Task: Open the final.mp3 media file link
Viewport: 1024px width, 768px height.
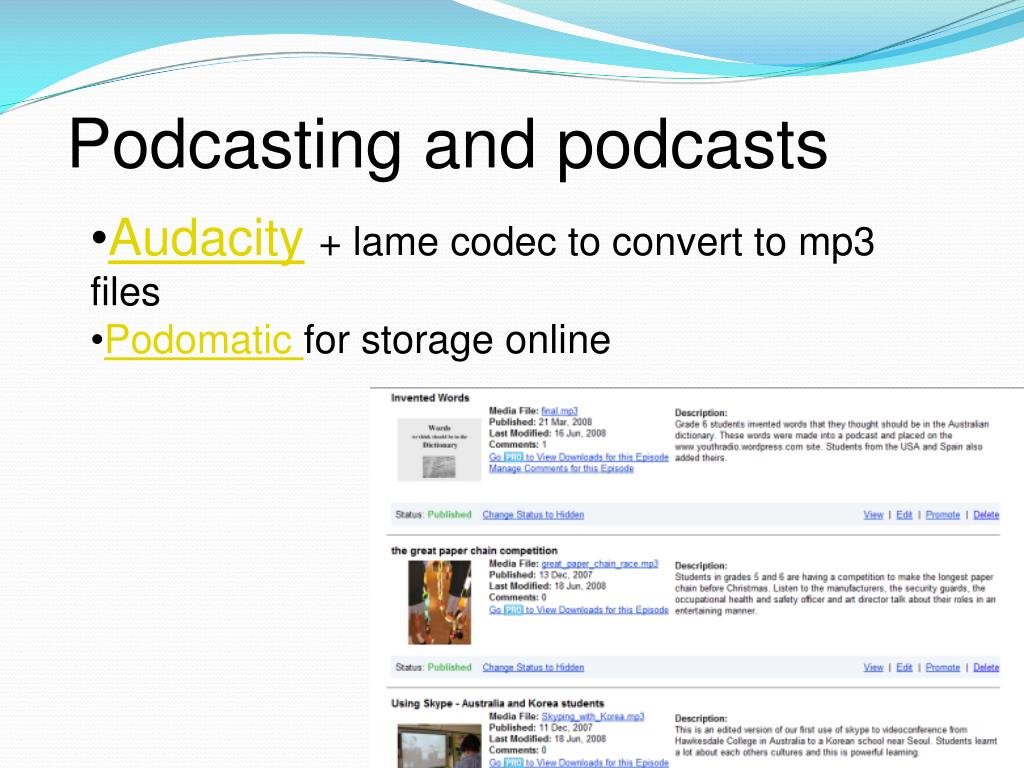Action: 560,411
